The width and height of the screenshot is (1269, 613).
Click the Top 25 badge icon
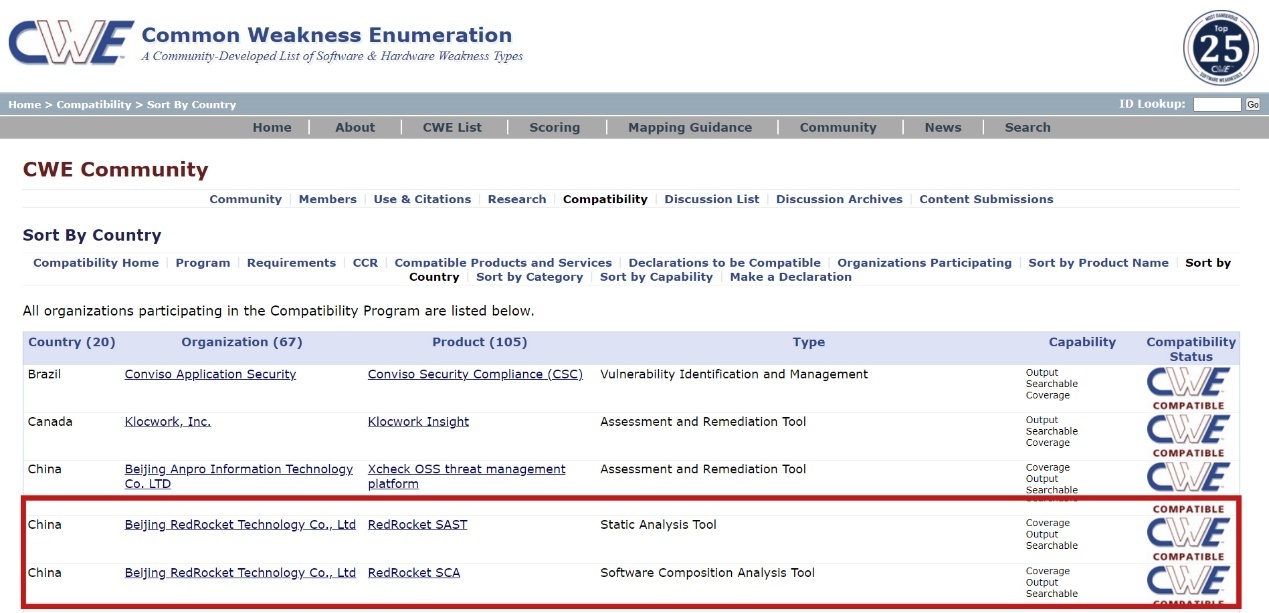coord(1220,48)
